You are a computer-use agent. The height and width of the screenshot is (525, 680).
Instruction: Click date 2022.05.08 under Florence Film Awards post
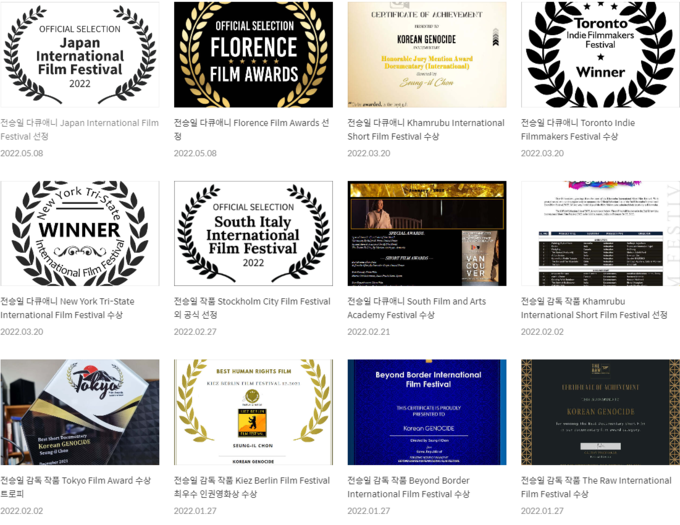coord(195,153)
